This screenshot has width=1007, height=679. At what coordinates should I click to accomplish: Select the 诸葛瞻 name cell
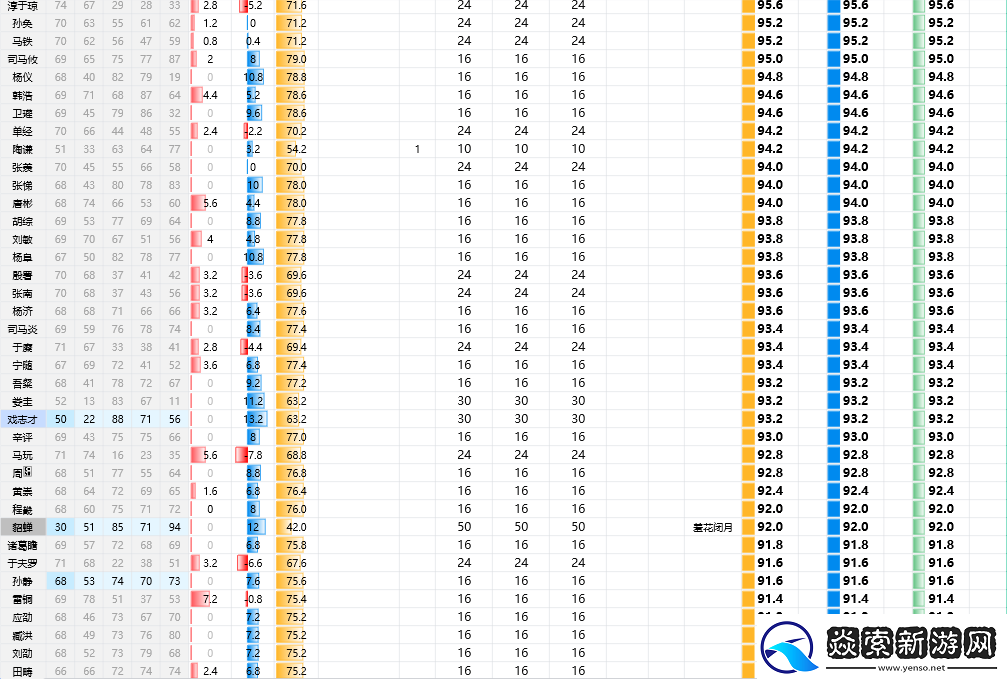22,545
